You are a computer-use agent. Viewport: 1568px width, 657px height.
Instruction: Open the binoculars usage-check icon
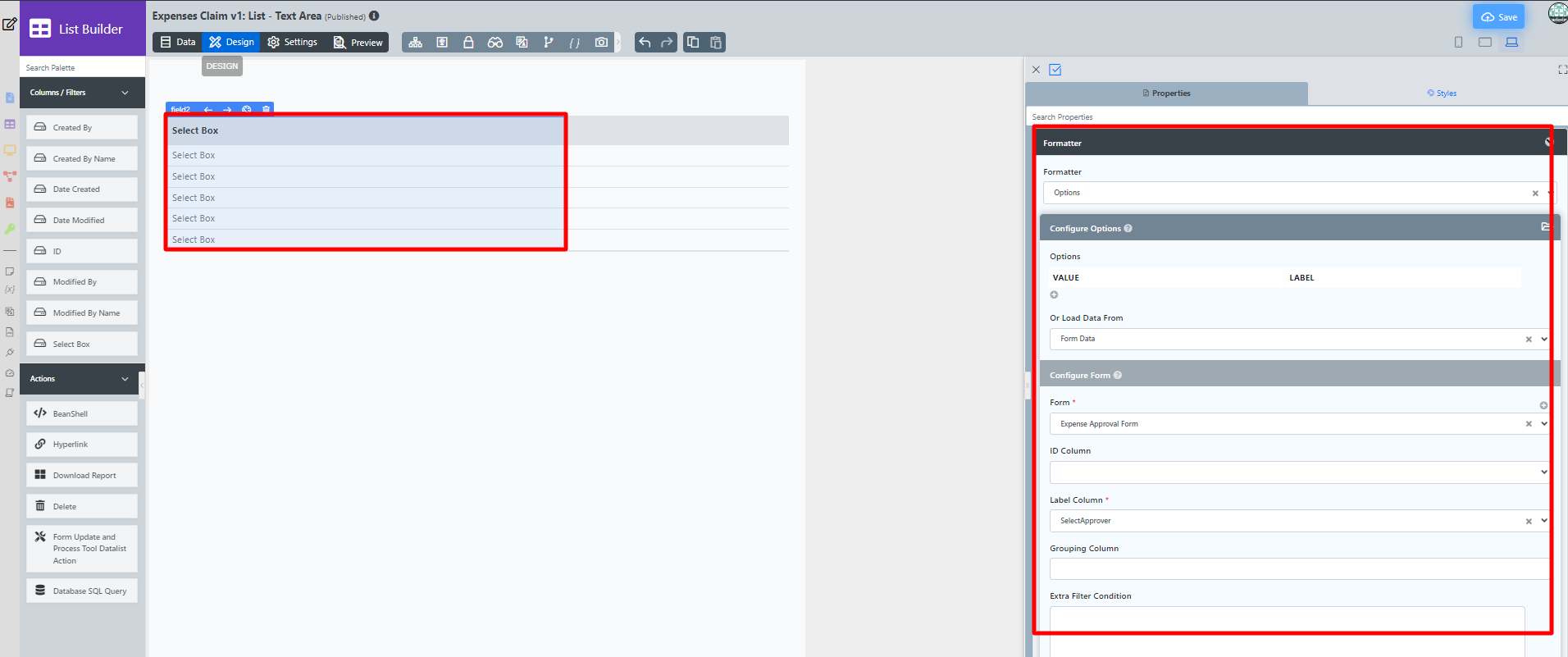[x=495, y=43]
